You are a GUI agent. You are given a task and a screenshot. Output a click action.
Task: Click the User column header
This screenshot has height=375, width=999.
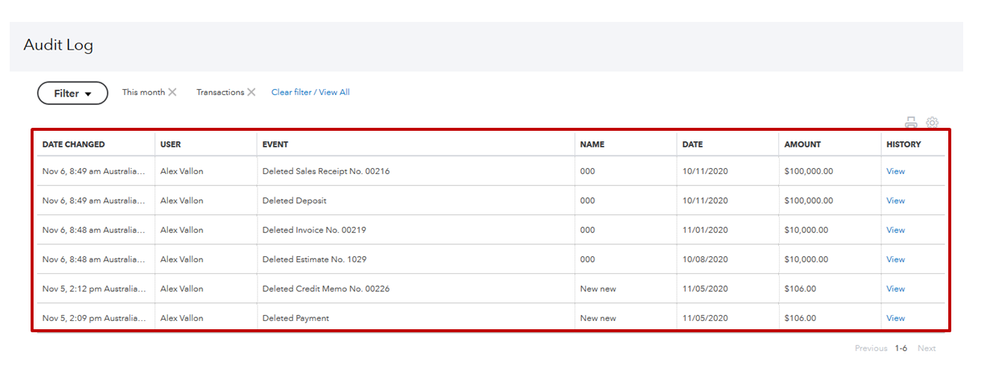pos(171,145)
